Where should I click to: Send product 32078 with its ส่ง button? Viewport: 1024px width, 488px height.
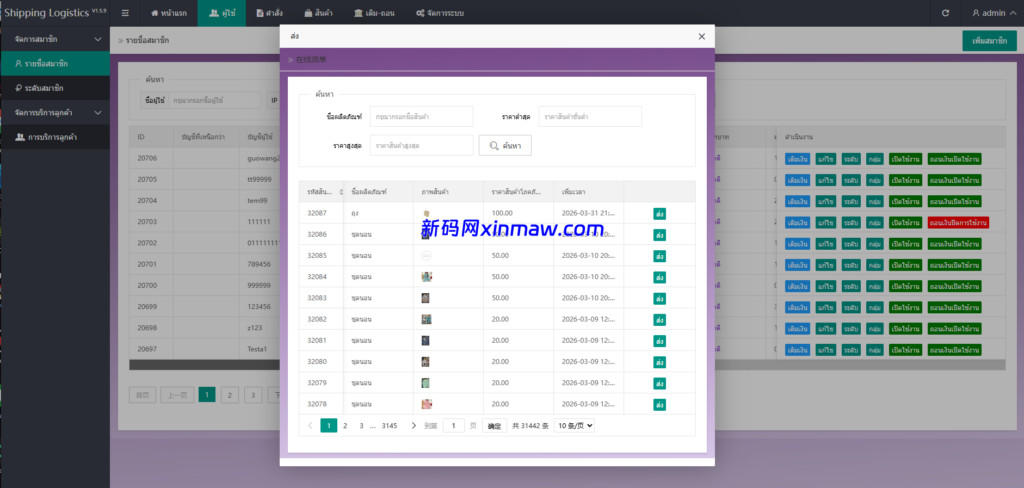click(660, 404)
